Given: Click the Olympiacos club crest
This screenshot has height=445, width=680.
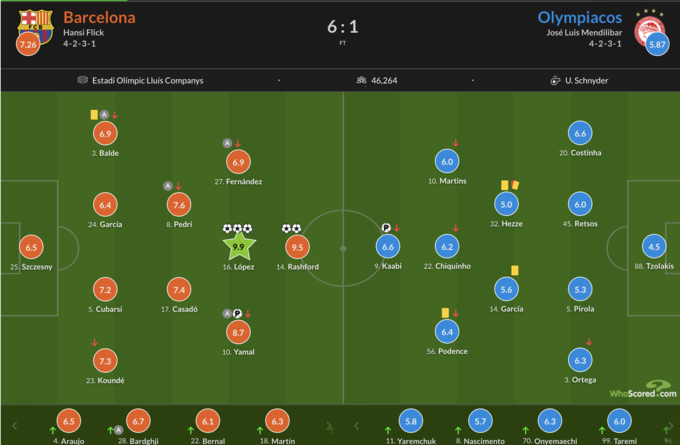Looking at the screenshot, I should [650, 22].
